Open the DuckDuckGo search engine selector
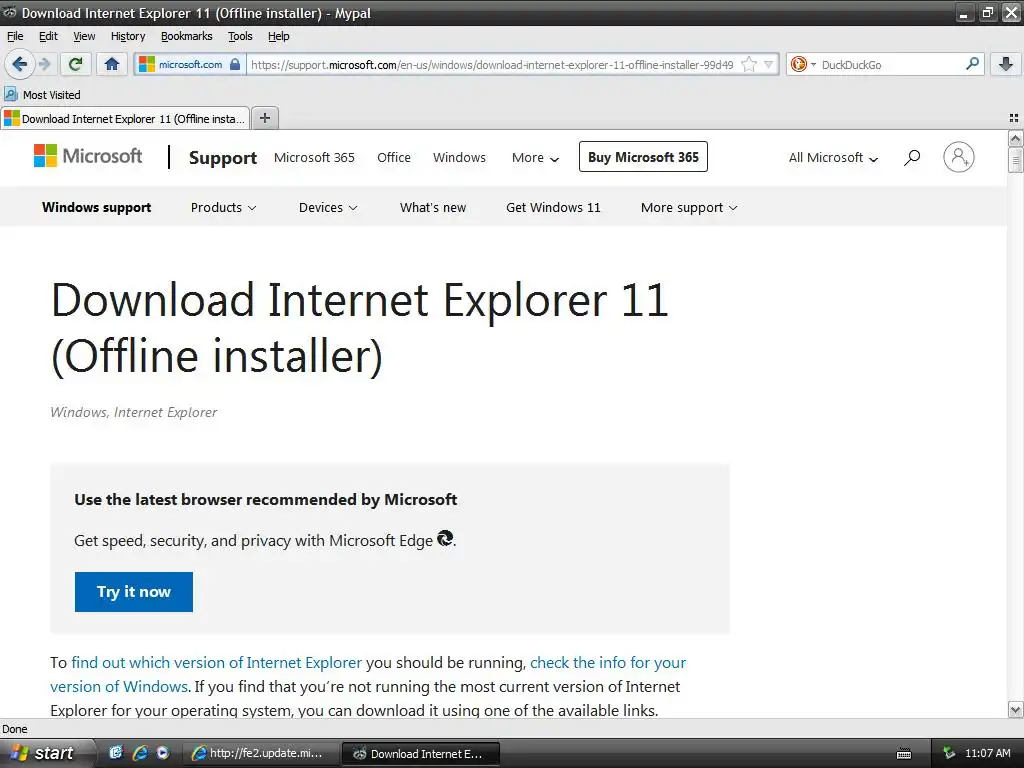Screen dimensions: 1024x768 click(803, 64)
